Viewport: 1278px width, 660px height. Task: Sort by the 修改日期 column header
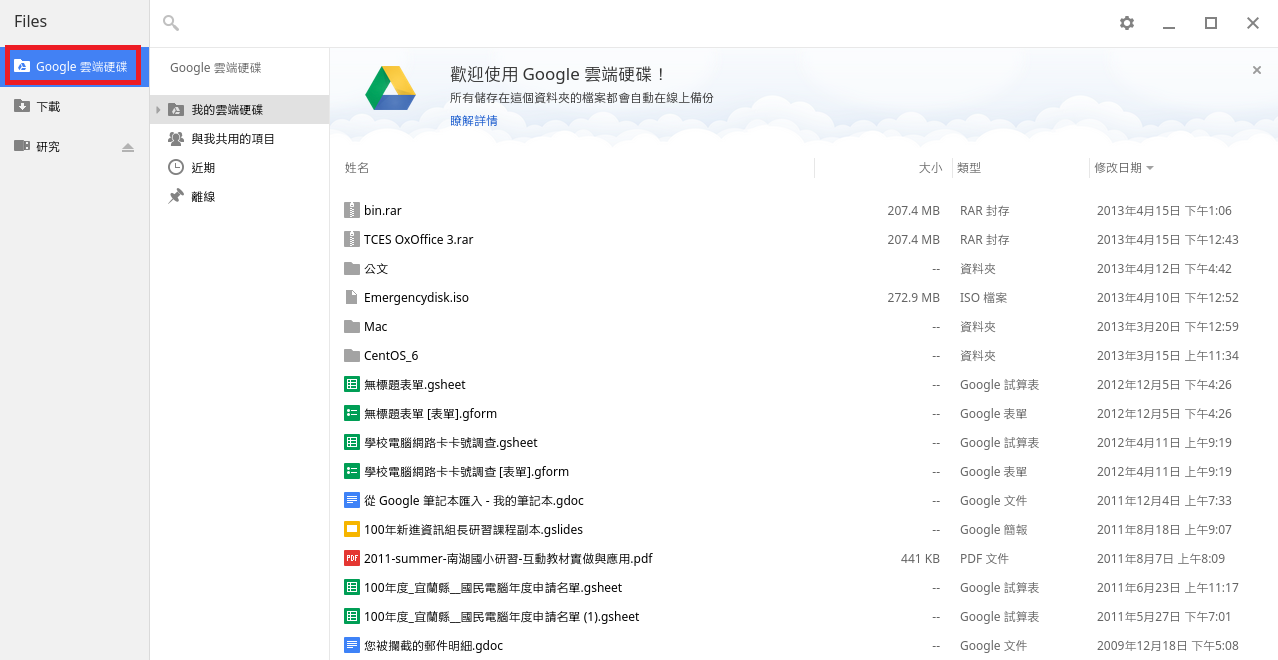tap(1118, 168)
